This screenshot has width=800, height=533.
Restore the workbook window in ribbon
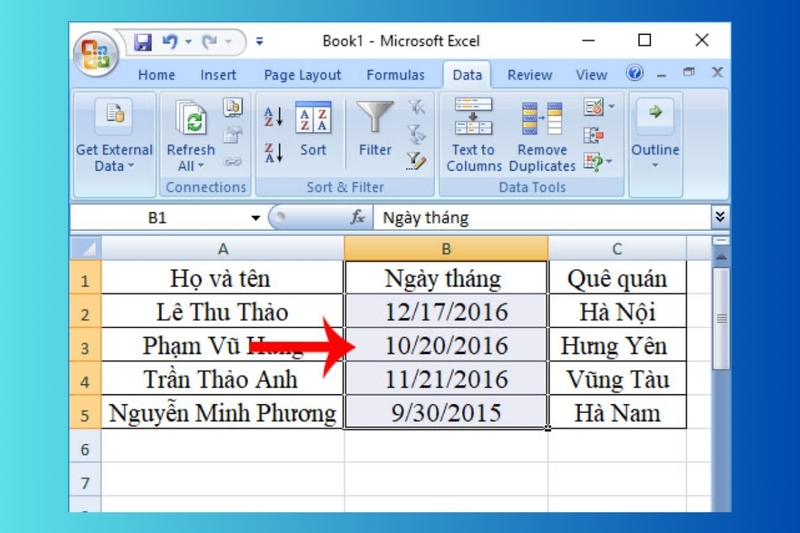tap(689, 73)
